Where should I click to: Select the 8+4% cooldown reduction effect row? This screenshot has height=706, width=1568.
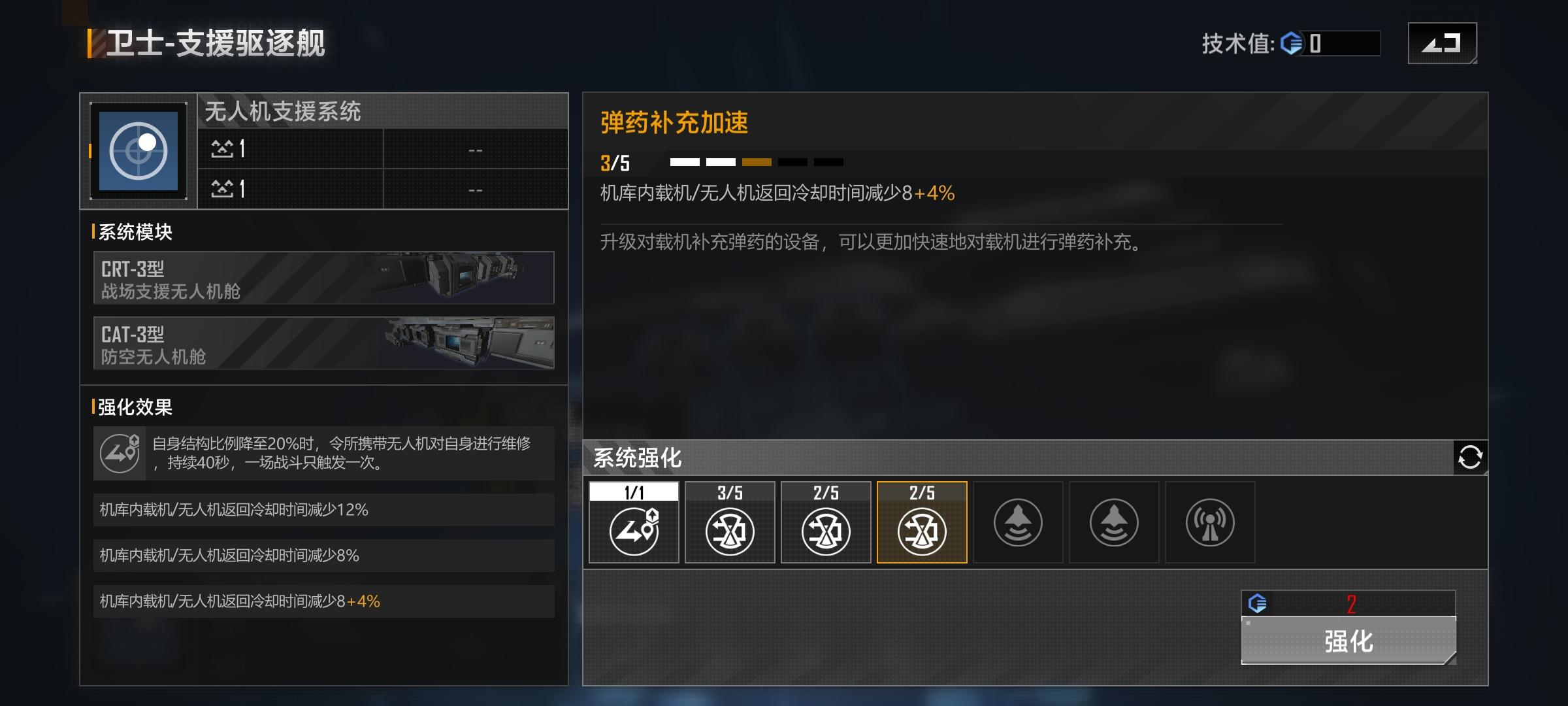pos(324,601)
